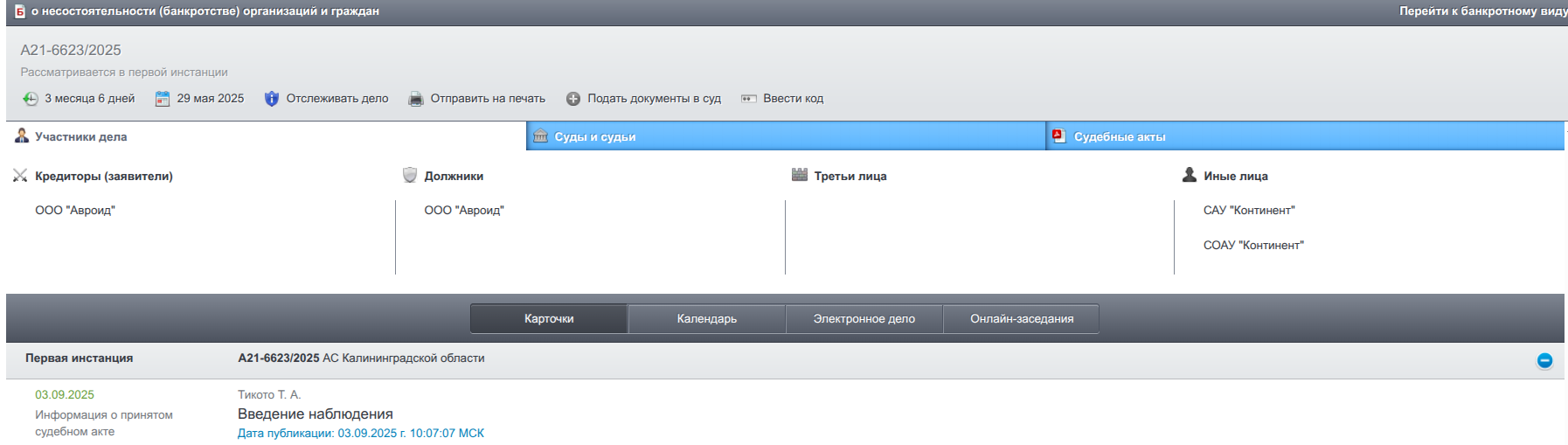Open the Онлайн-заседания section

point(1021,319)
